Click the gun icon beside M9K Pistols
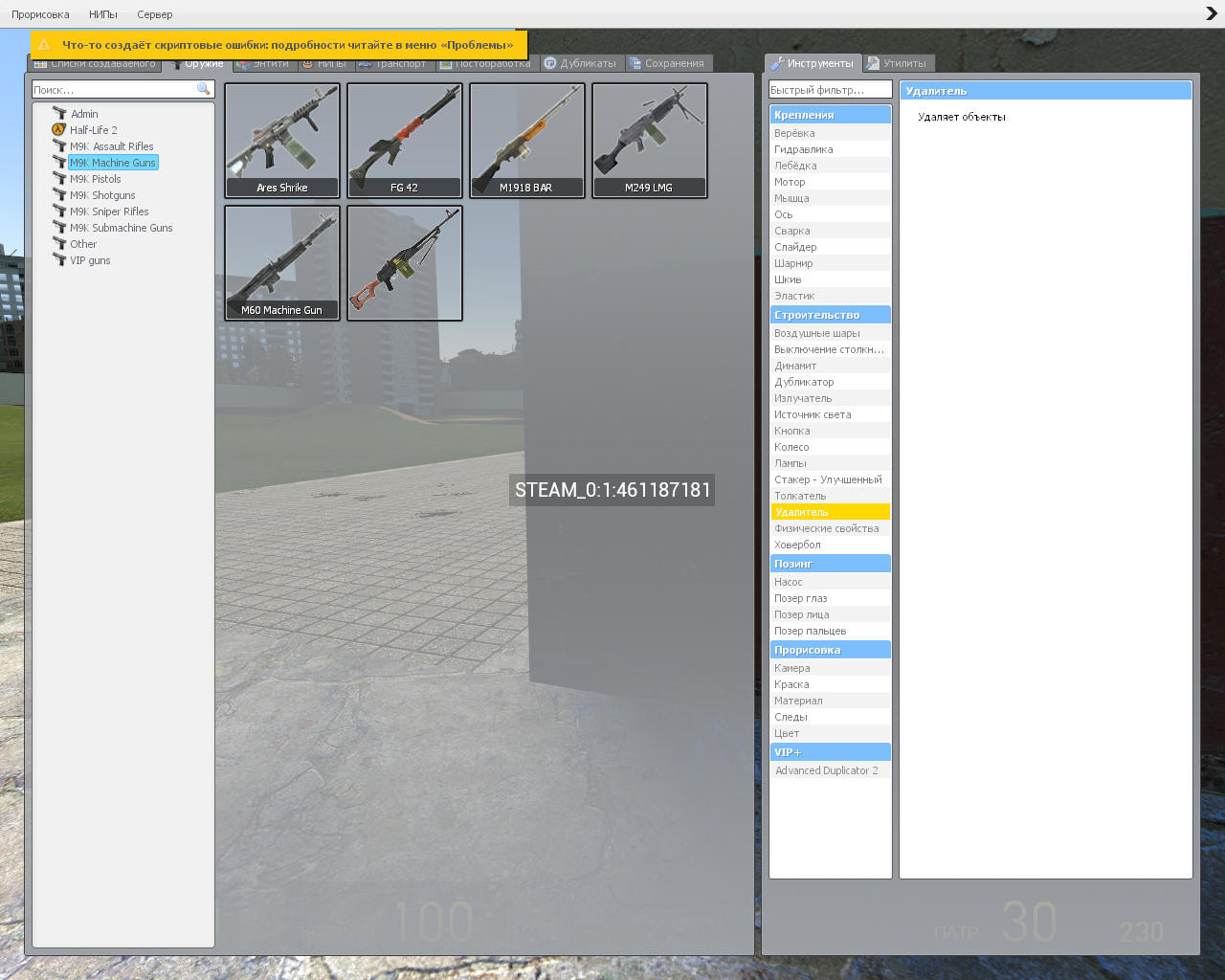The width and height of the screenshot is (1225, 980). point(59,178)
